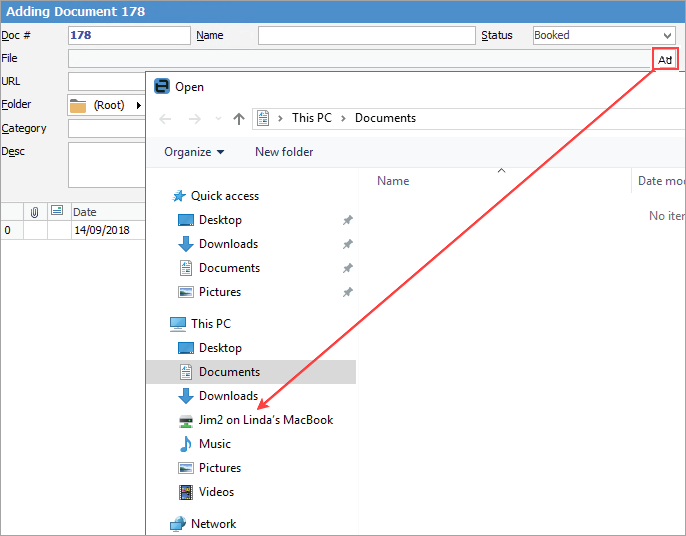Open the Videos folder
Viewport: 686px width, 536px height.
pyautogui.click(x=217, y=492)
